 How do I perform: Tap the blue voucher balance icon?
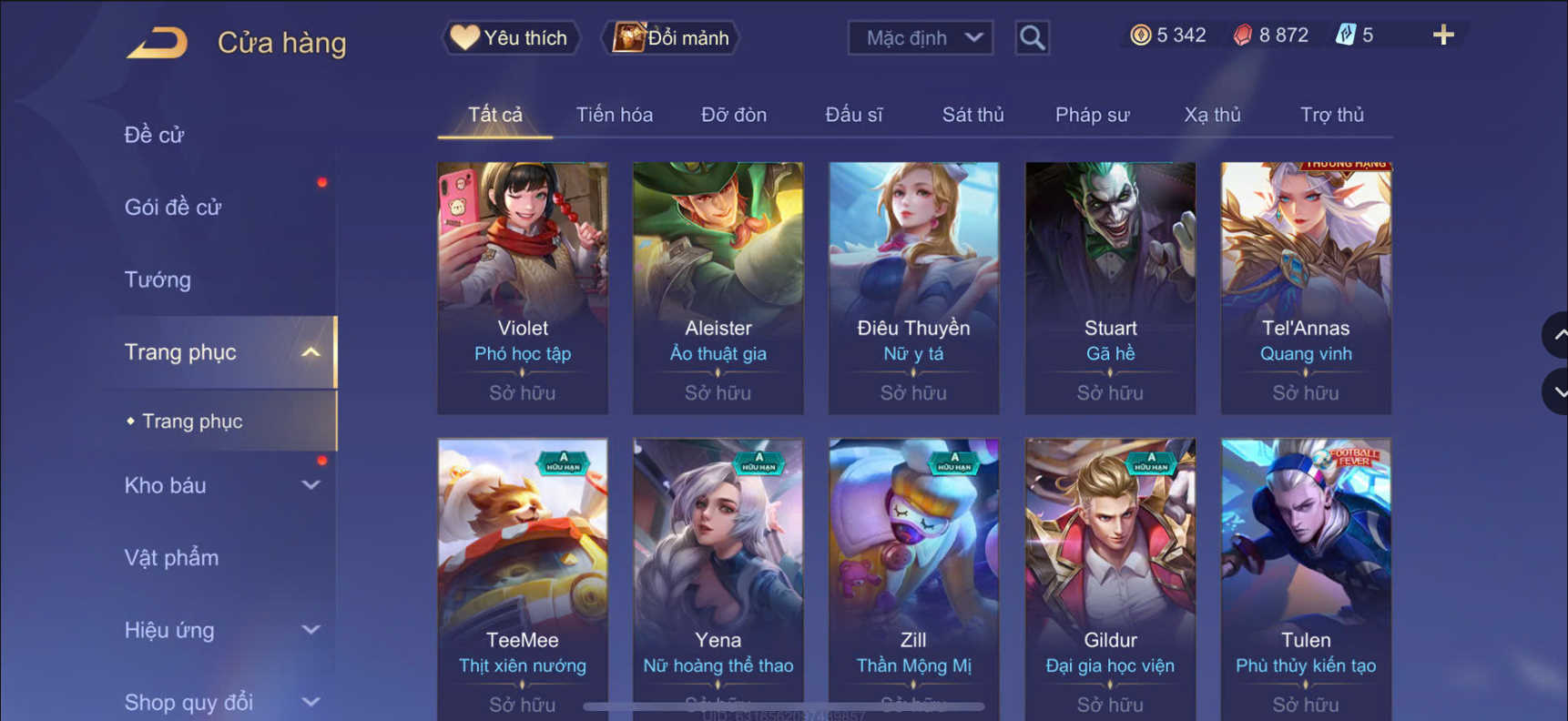click(1346, 36)
